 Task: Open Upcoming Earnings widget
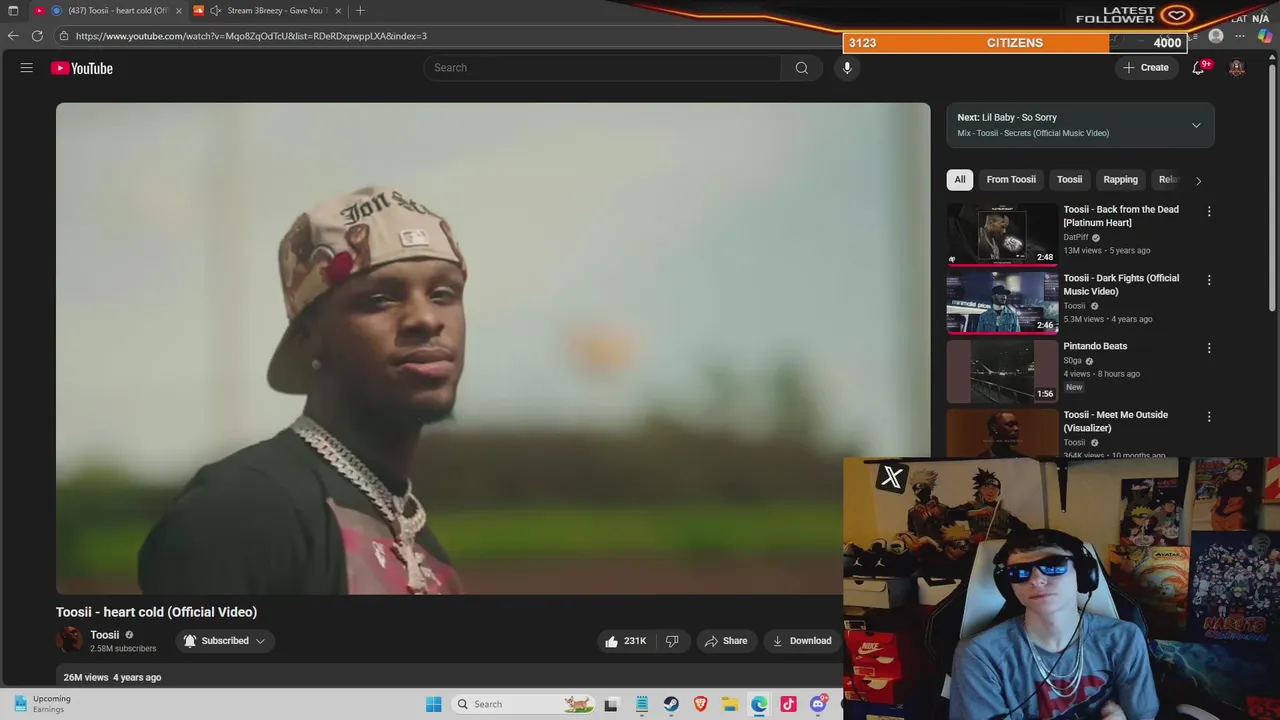point(42,704)
